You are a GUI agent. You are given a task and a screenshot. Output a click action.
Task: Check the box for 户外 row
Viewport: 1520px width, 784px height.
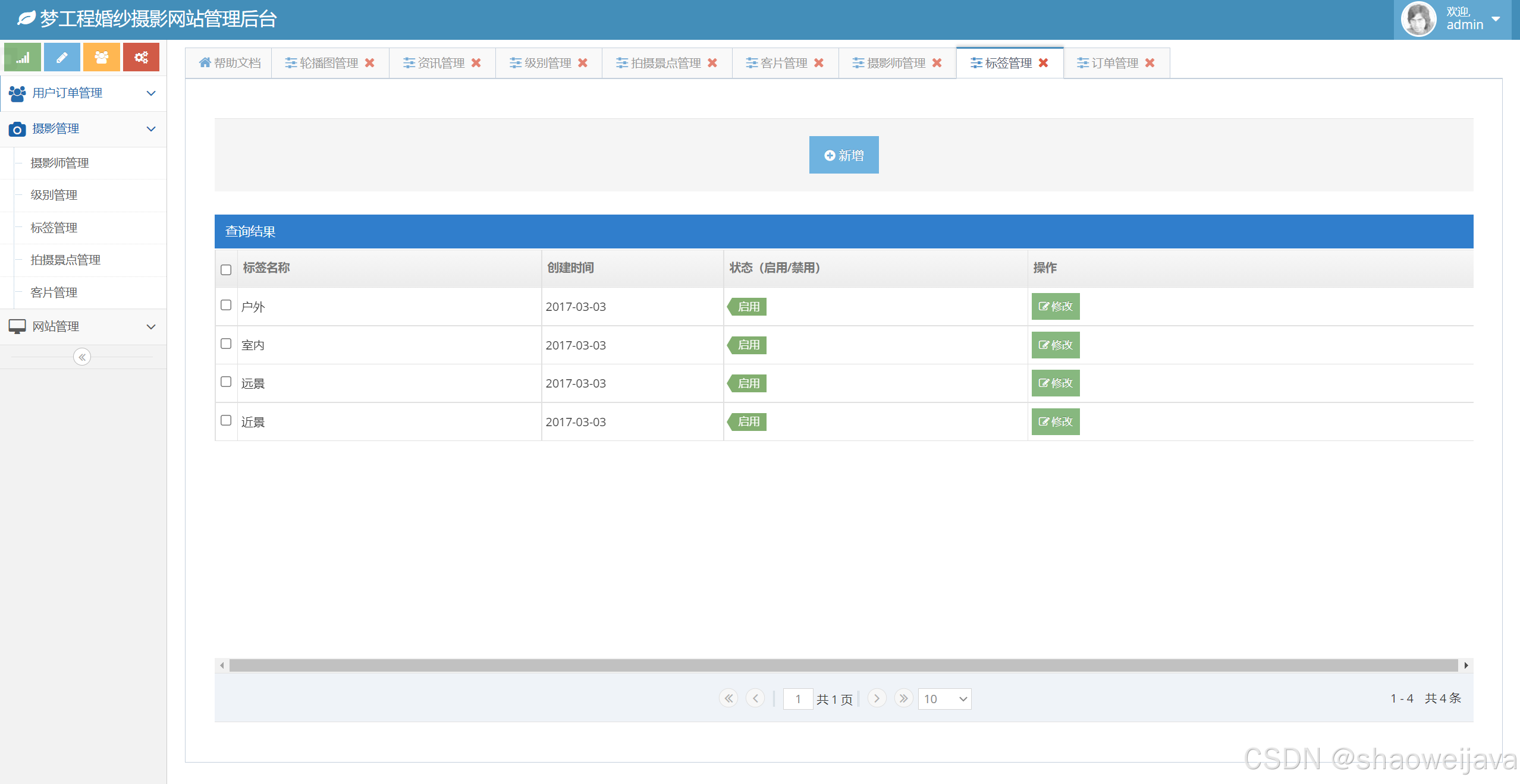[x=226, y=306]
